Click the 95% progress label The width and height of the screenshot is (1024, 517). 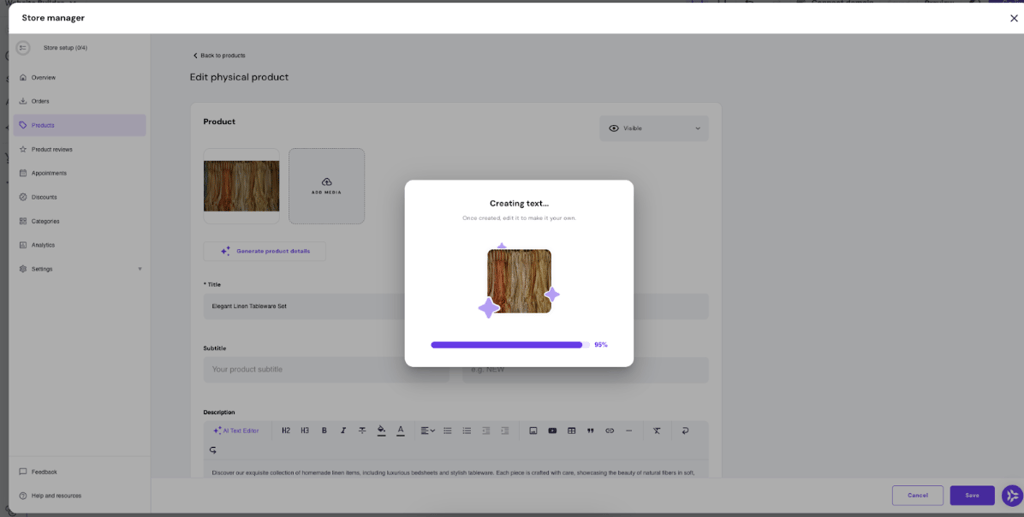601,345
